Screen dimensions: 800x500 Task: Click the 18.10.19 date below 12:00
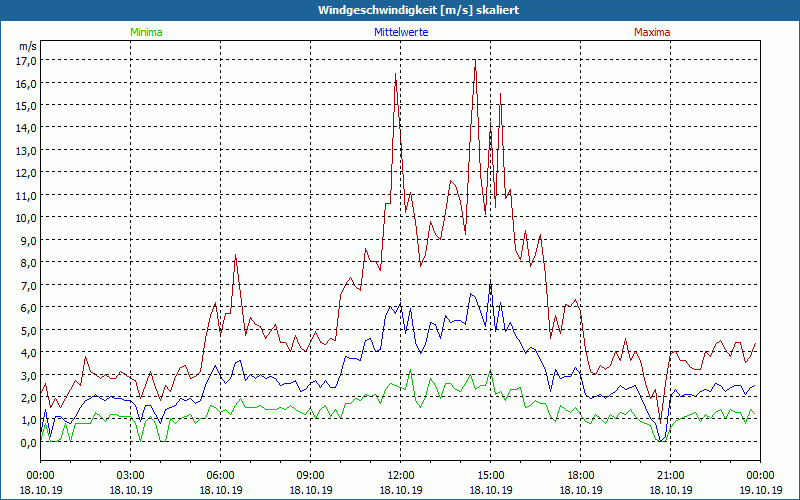(x=400, y=490)
